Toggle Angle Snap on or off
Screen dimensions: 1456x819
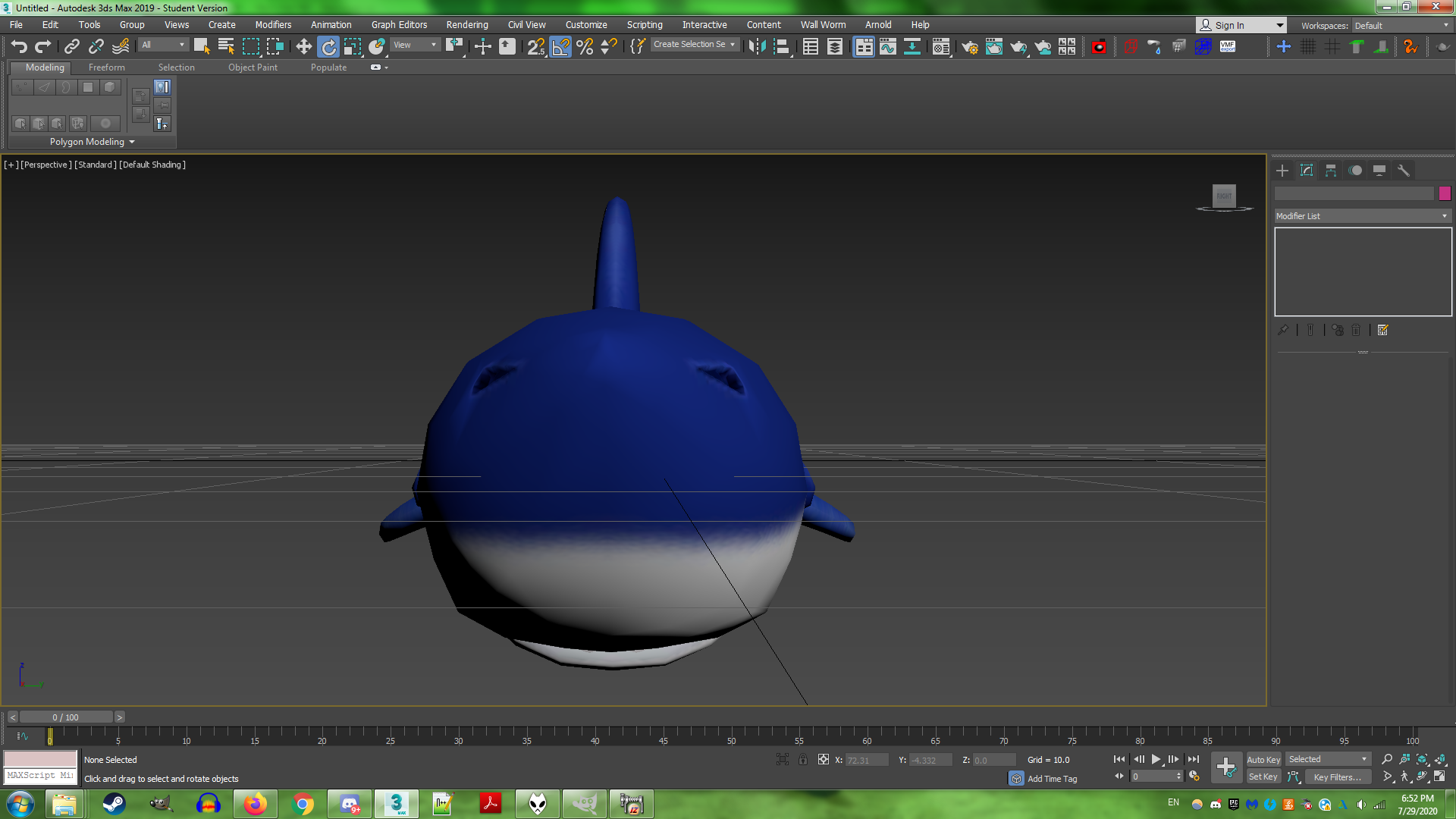560,47
